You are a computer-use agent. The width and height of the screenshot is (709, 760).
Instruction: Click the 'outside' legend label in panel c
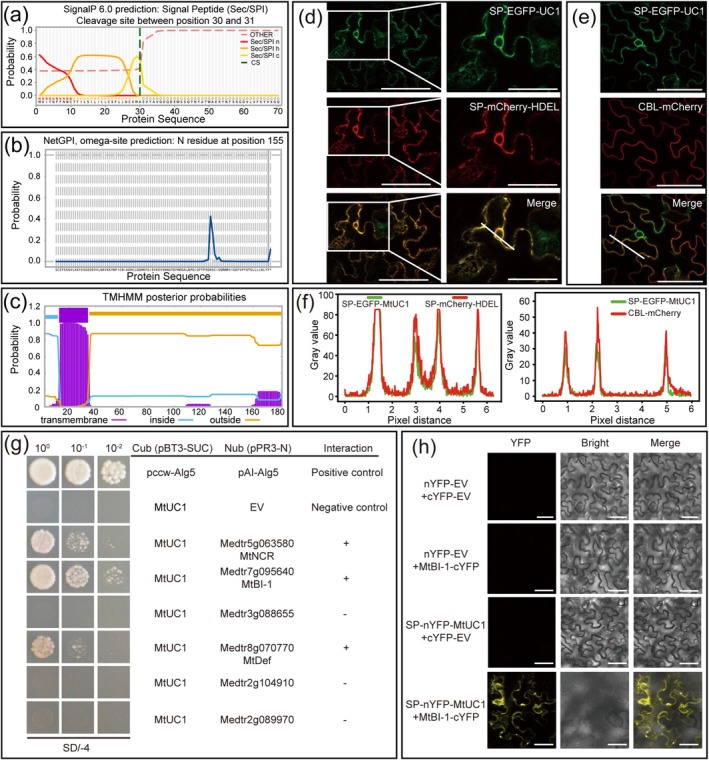tap(225, 420)
